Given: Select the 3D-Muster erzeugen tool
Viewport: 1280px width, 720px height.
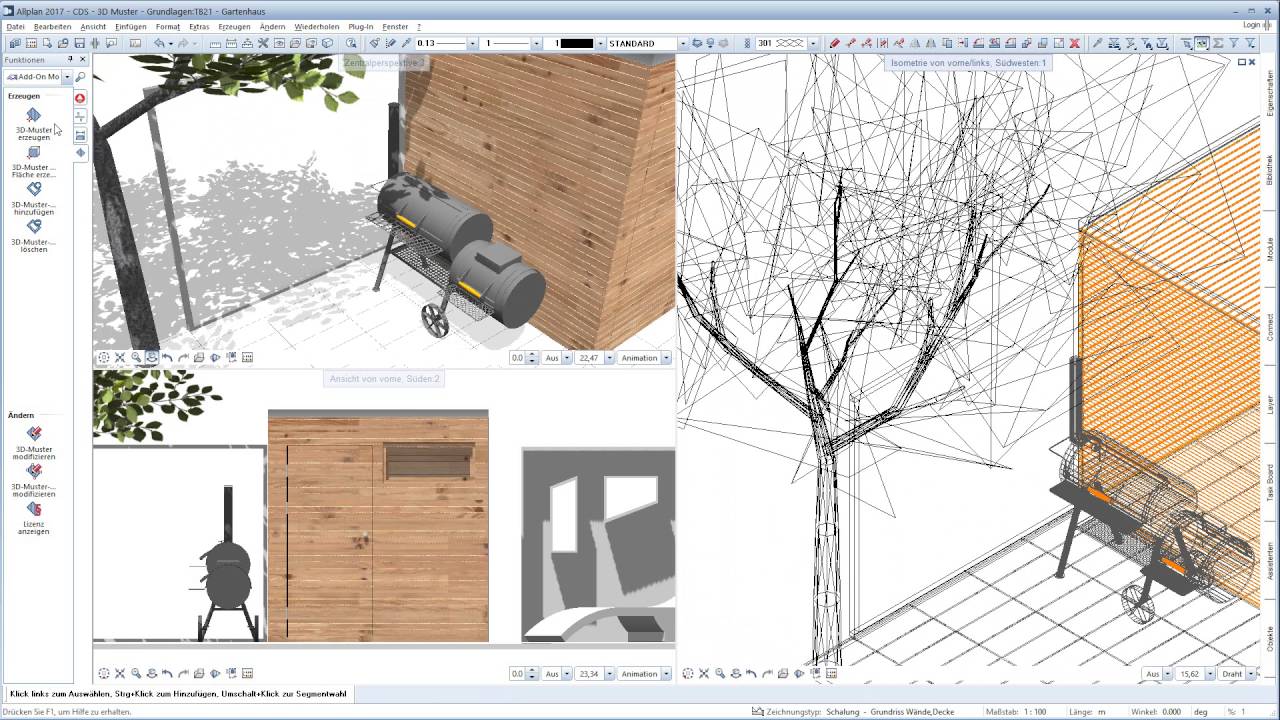Looking at the screenshot, I should (34, 124).
